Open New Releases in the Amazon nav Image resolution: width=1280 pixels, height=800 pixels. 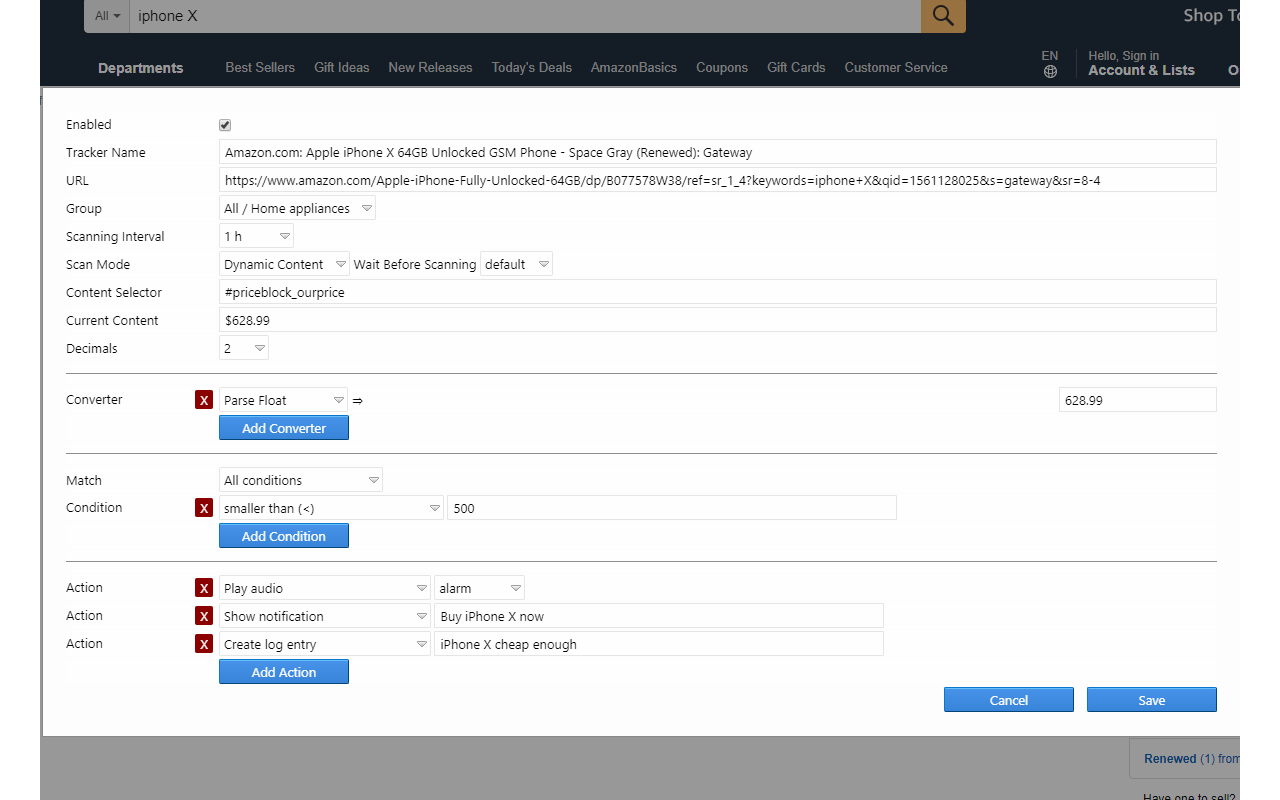pyautogui.click(x=430, y=67)
